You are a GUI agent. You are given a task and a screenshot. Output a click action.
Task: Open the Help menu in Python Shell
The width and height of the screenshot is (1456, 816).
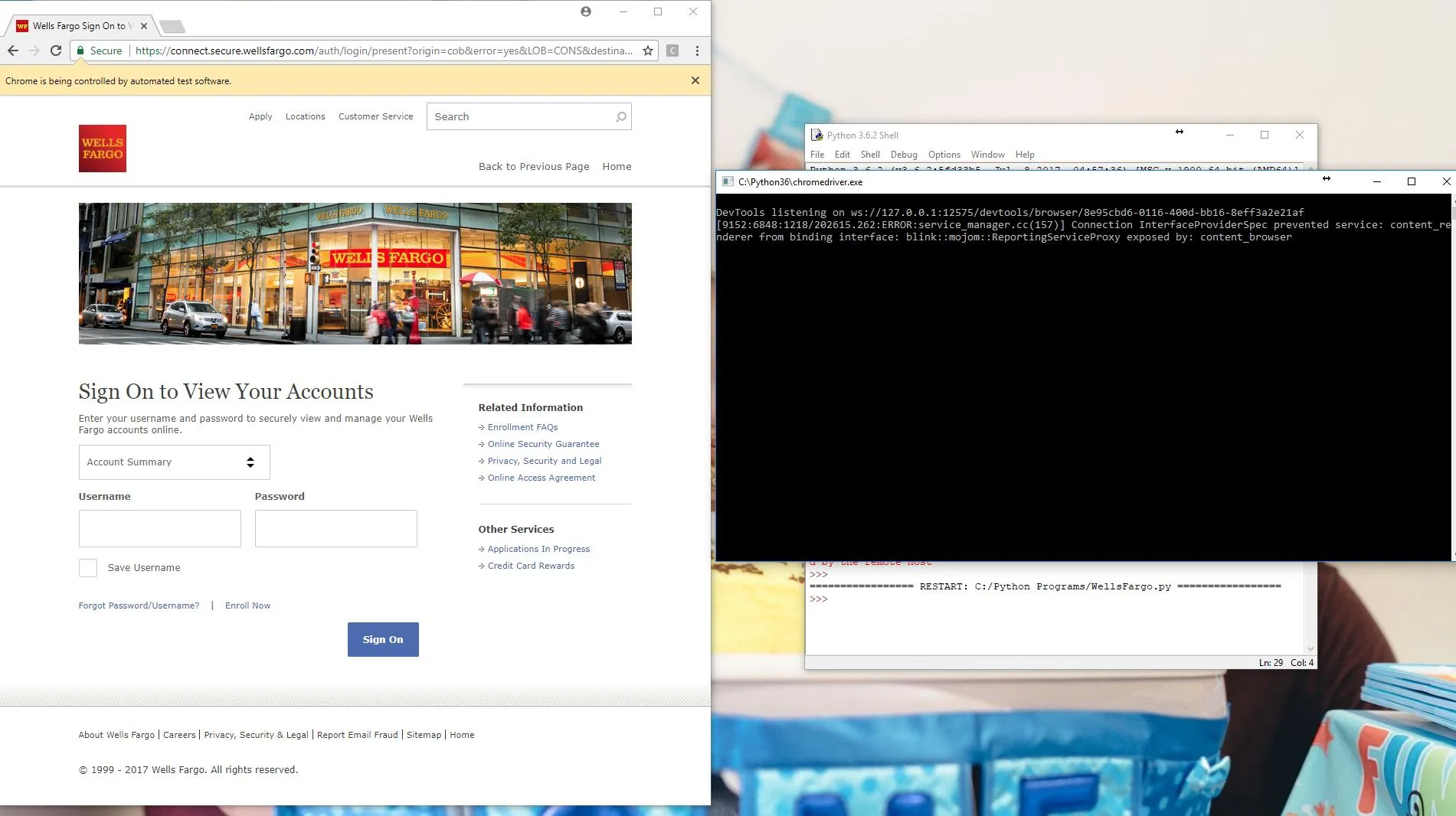point(1025,155)
